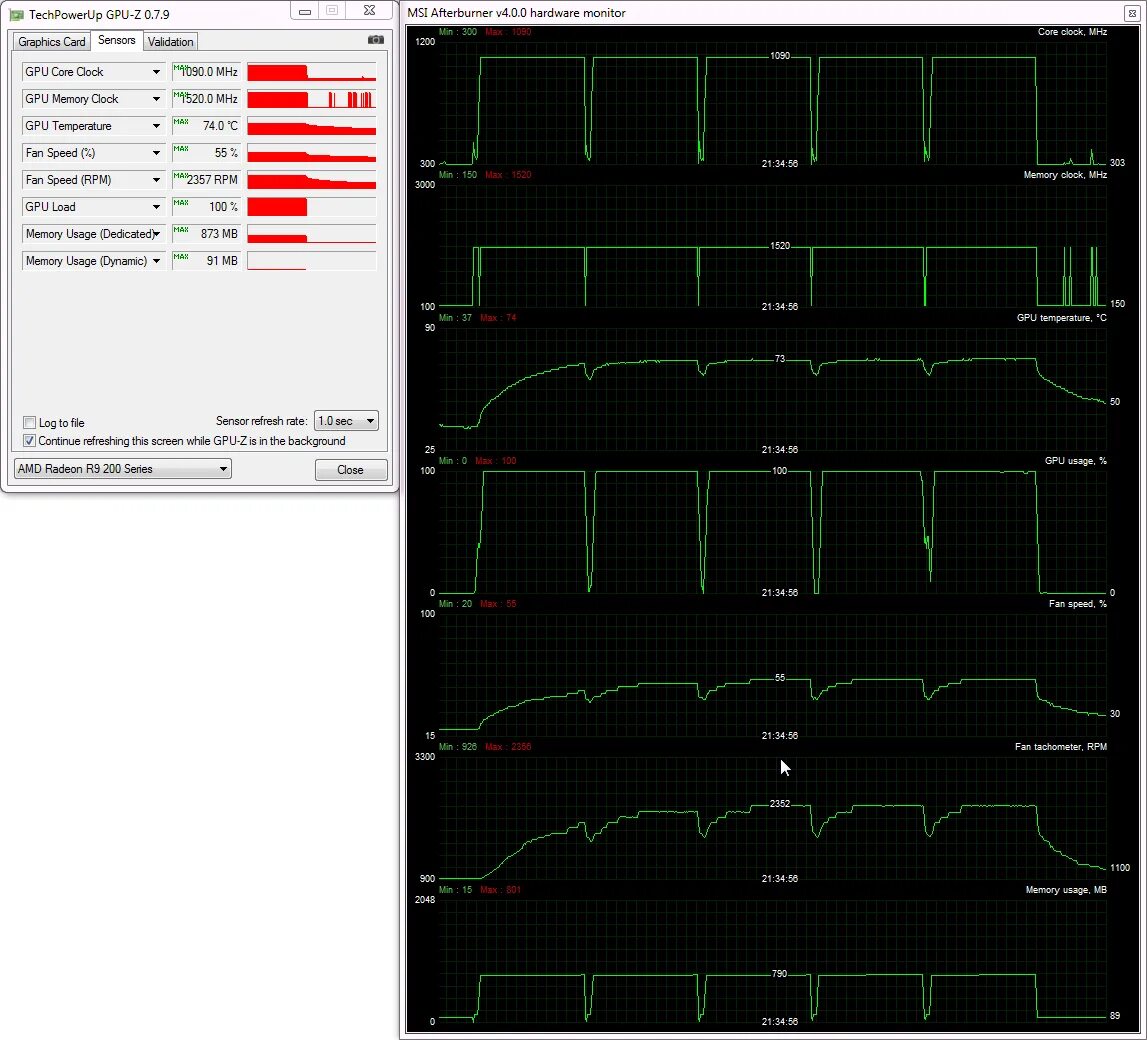Click the GPU-Z app icon in title bar
This screenshot has height=1040, width=1147.
point(16,14)
